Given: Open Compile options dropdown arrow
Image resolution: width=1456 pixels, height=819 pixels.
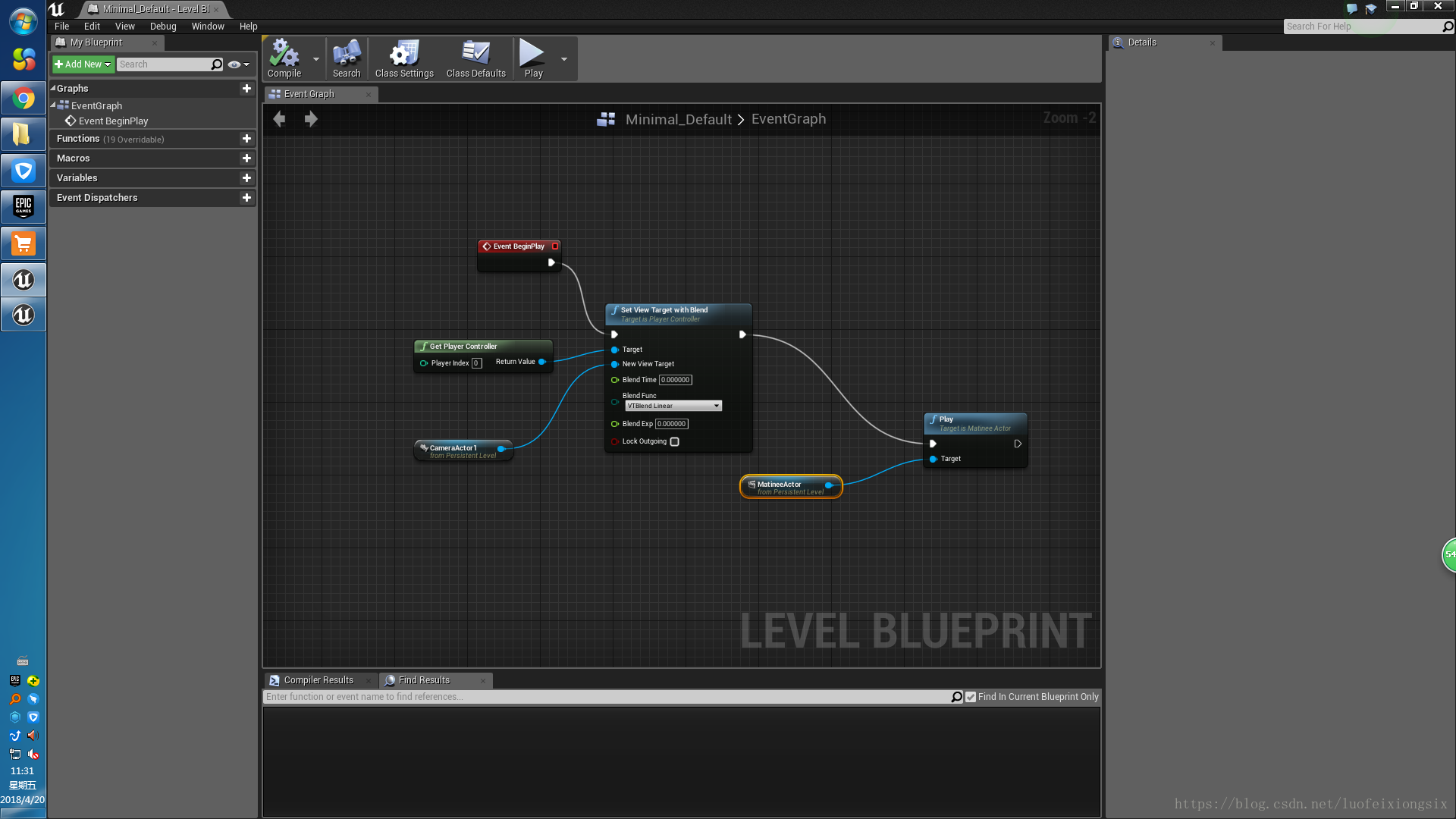Looking at the screenshot, I should 316,59.
